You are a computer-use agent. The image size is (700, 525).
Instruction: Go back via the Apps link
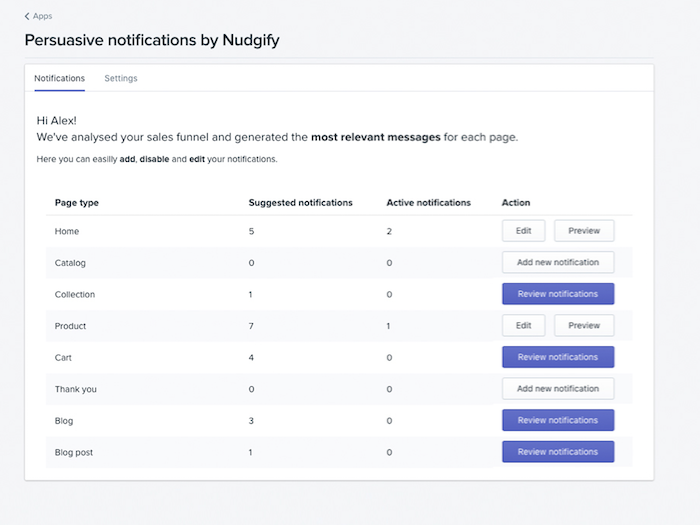click(x=42, y=16)
